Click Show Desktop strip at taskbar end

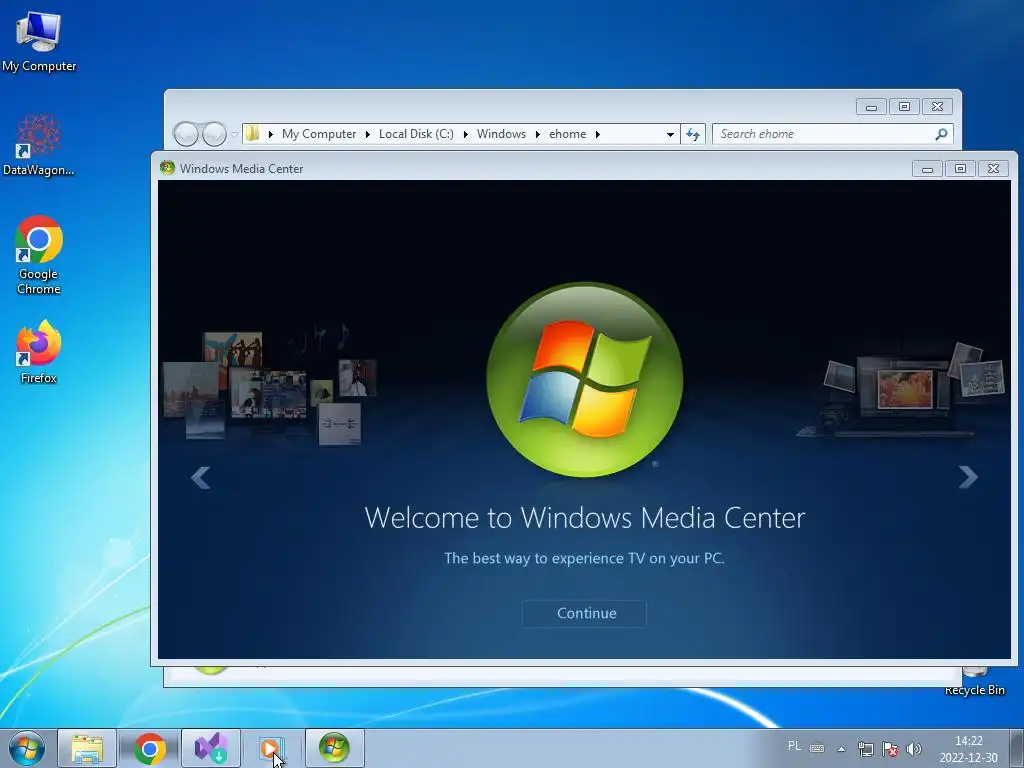(1017, 748)
